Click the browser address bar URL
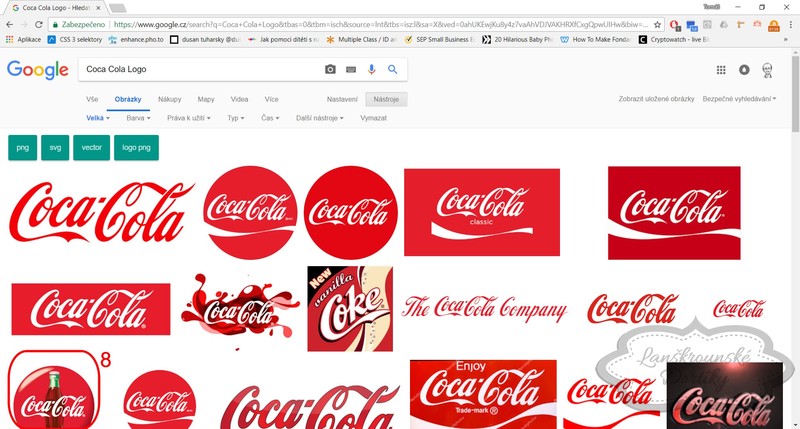The width and height of the screenshot is (800, 429). [x=380, y=24]
